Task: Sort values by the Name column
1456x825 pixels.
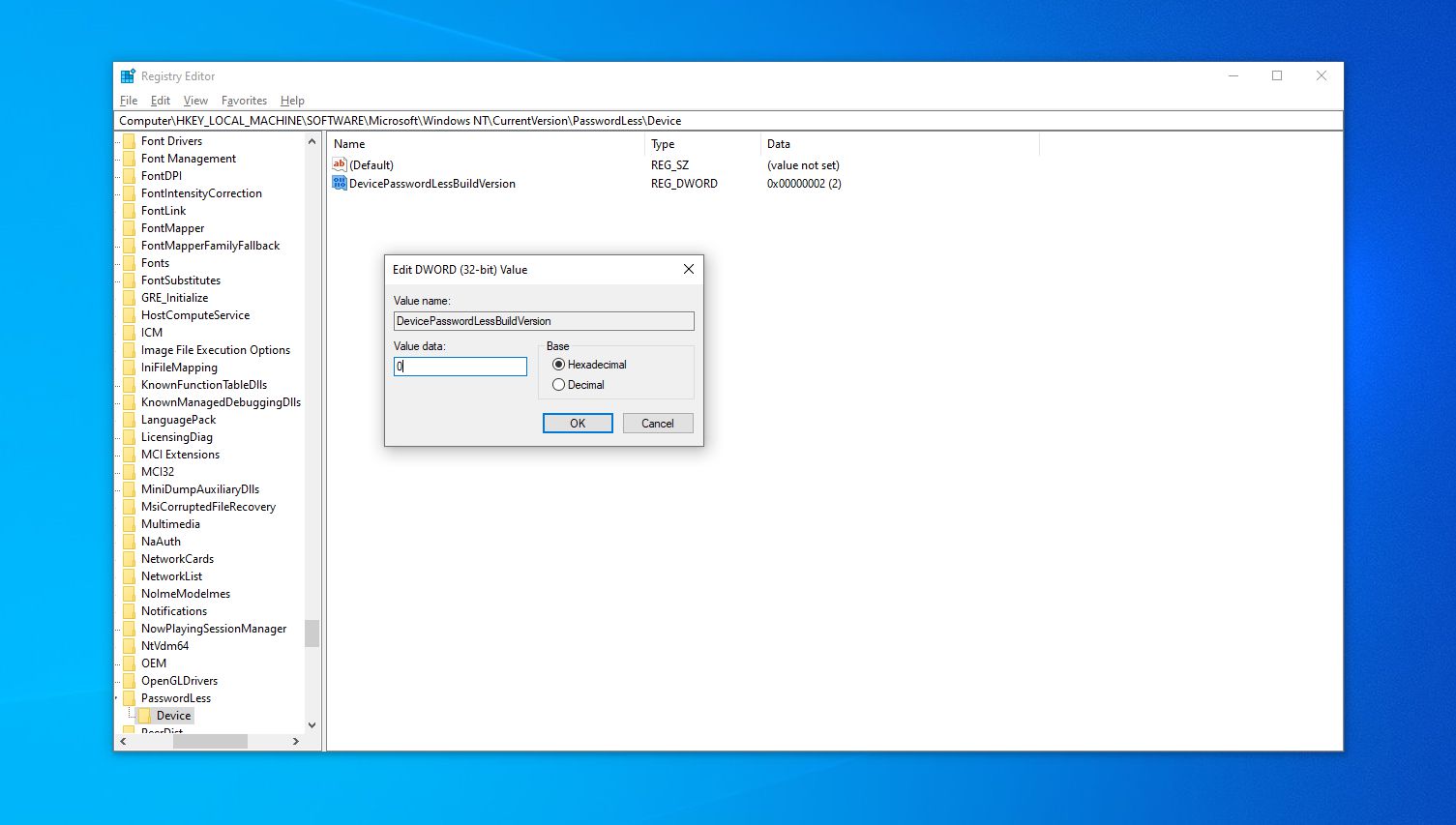Action: point(486,144)
